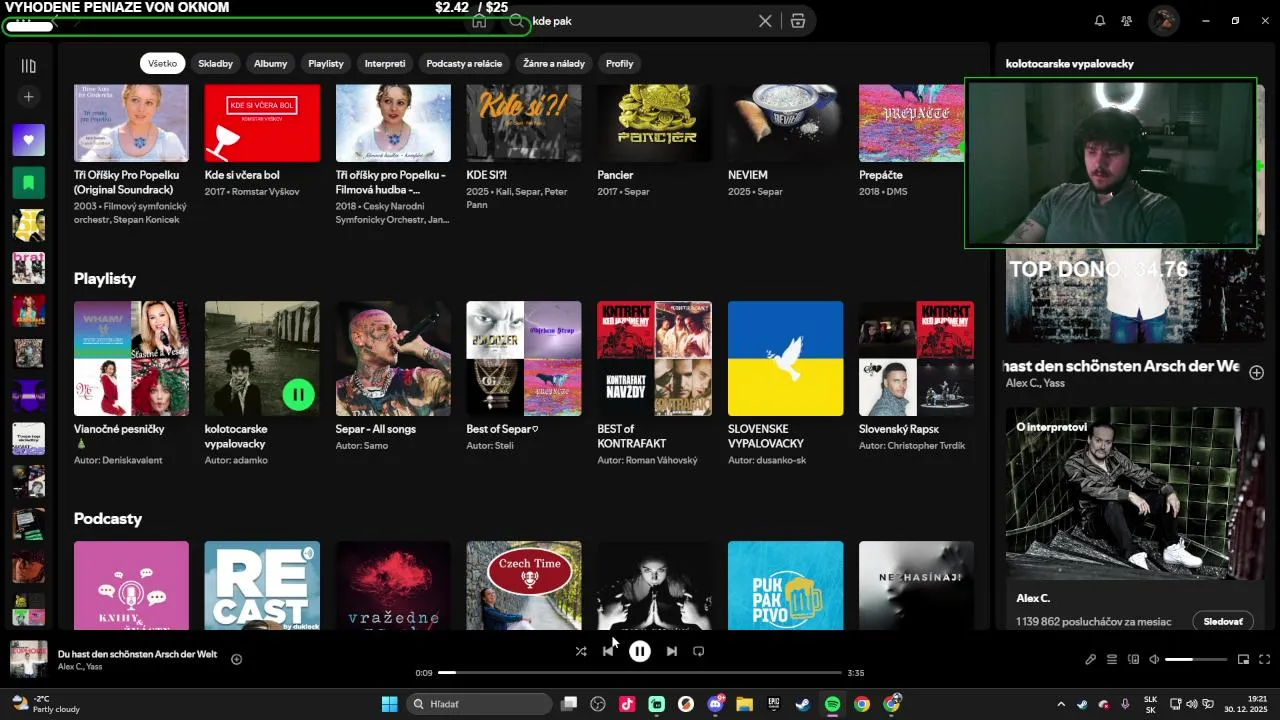Viewport: 1280px width, 720px height.
Task: Open the 'O interpretovi' artist card image
Action: pos(1135,493)
